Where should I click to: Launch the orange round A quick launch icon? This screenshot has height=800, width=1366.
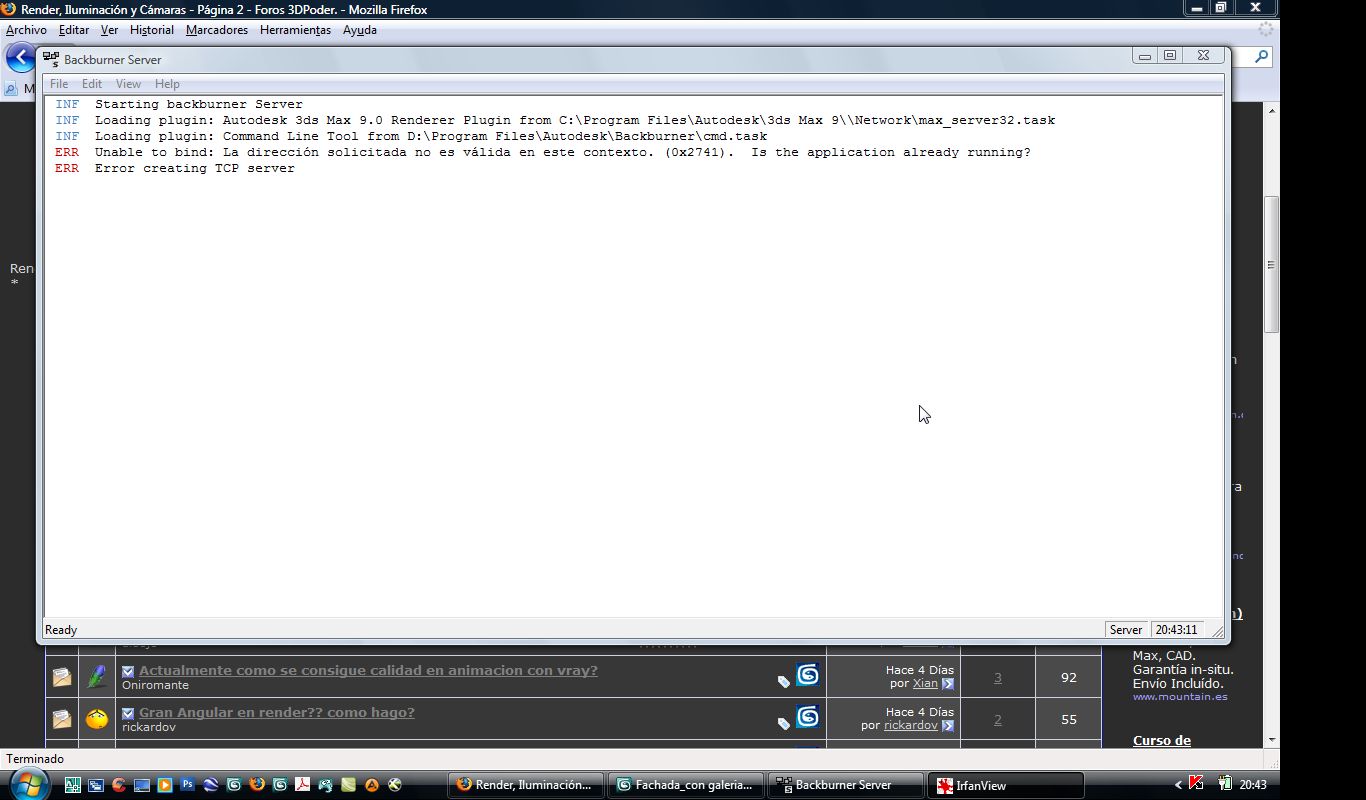tap(371, 785)
